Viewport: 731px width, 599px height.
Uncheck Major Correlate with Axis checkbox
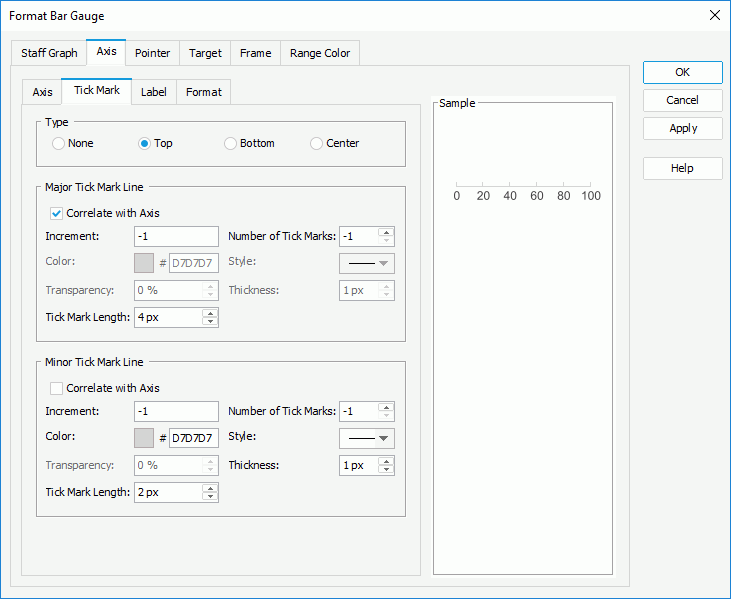[x=56, y=213]
